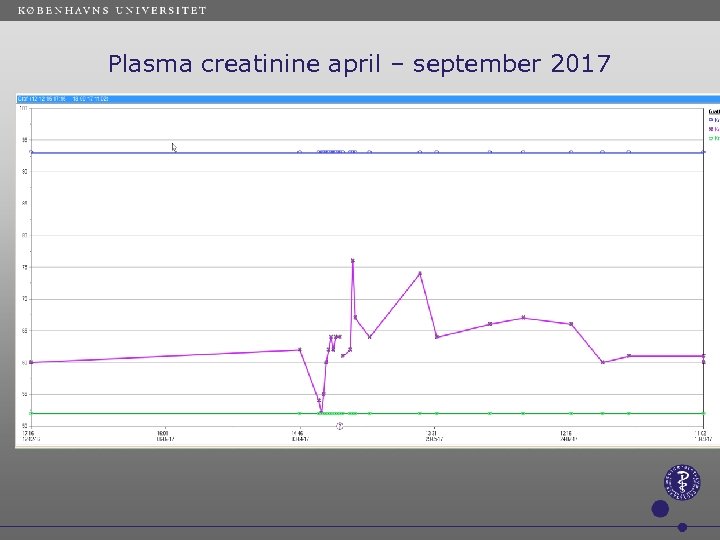Click the first x-axis date label
Viewport: 720px width, 540px height.
[x=32, y=436]
